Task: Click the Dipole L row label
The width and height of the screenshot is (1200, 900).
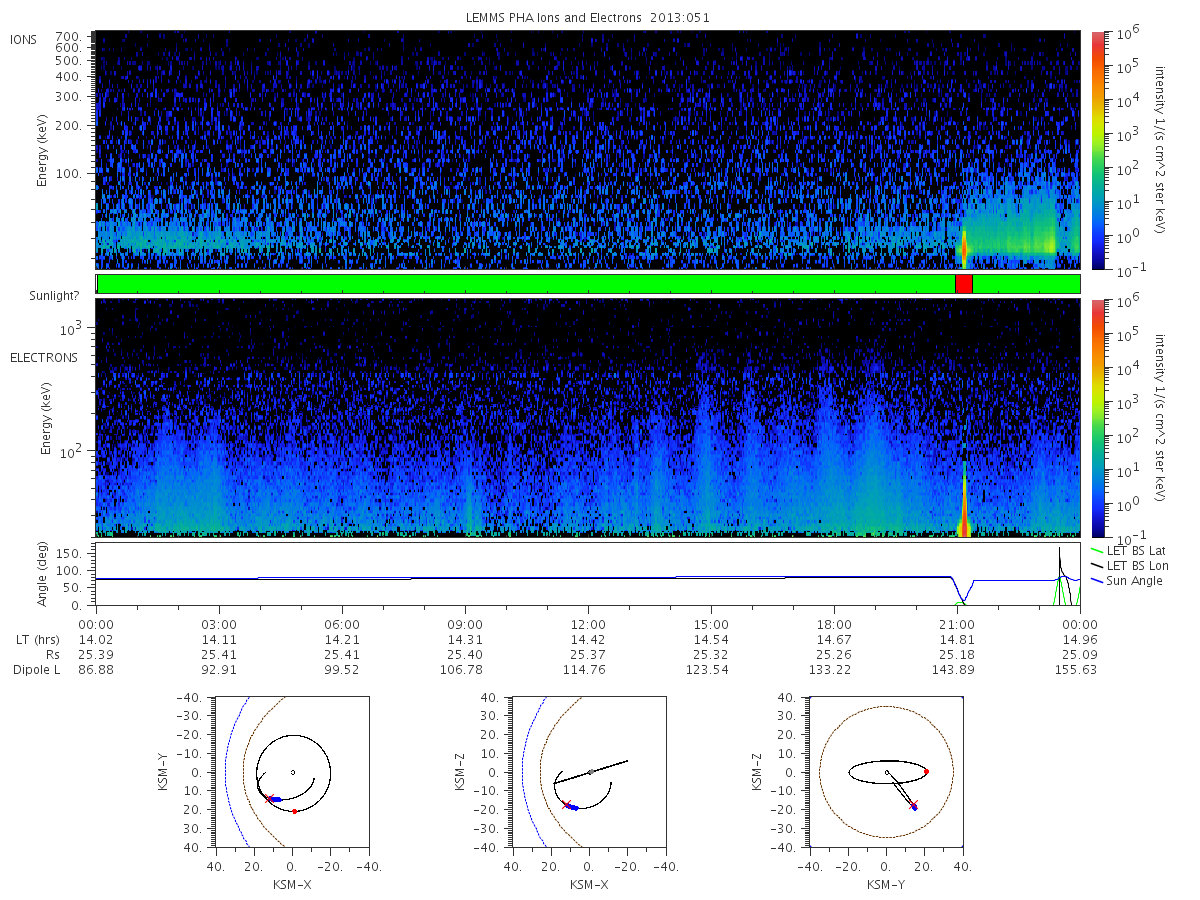Action: point(36,669)
